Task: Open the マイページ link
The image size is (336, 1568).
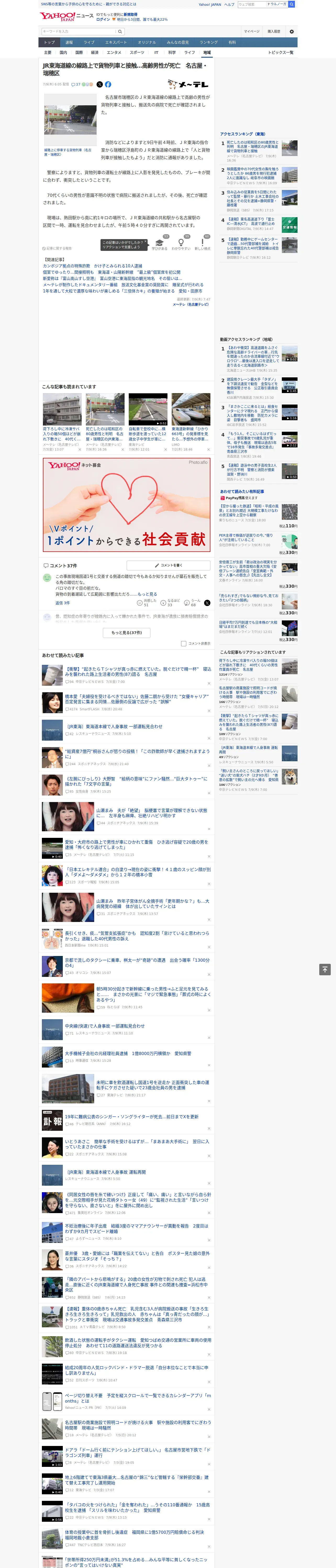Action: (x=252, y=31)
